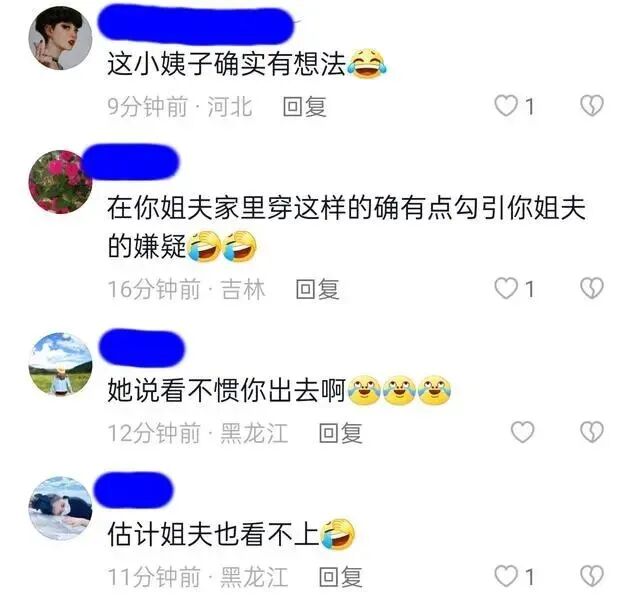Select the comment text 这小姨子确实有想法

click(x=227, y=64)
